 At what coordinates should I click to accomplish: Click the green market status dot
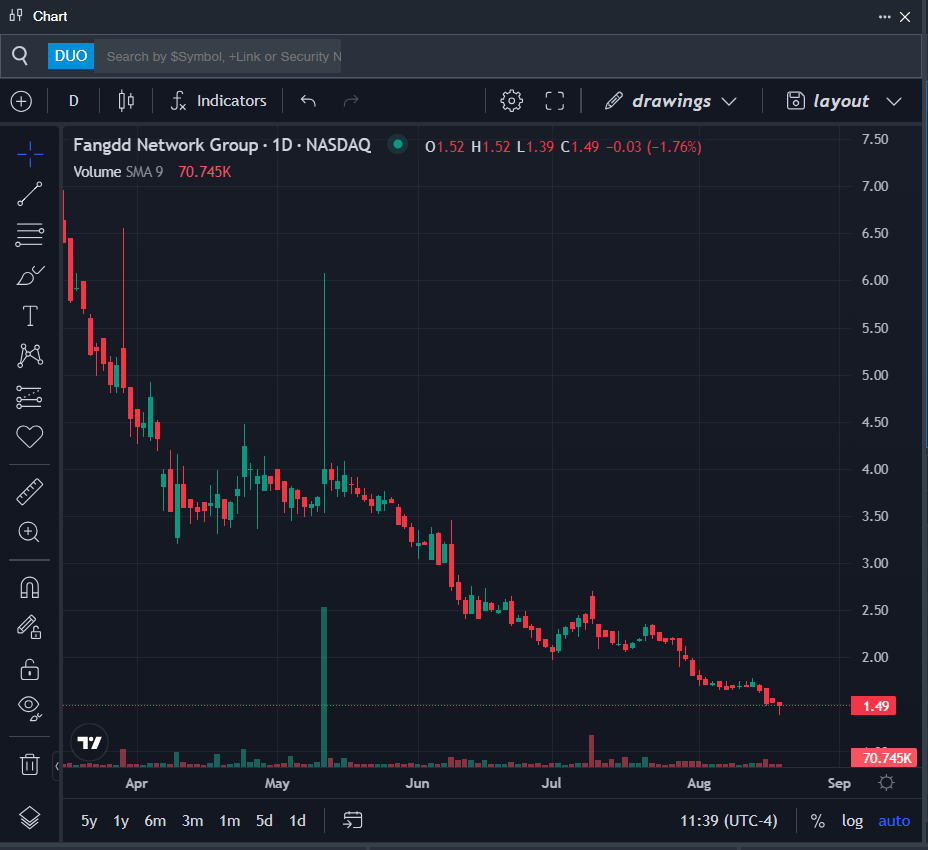point(398,144)
